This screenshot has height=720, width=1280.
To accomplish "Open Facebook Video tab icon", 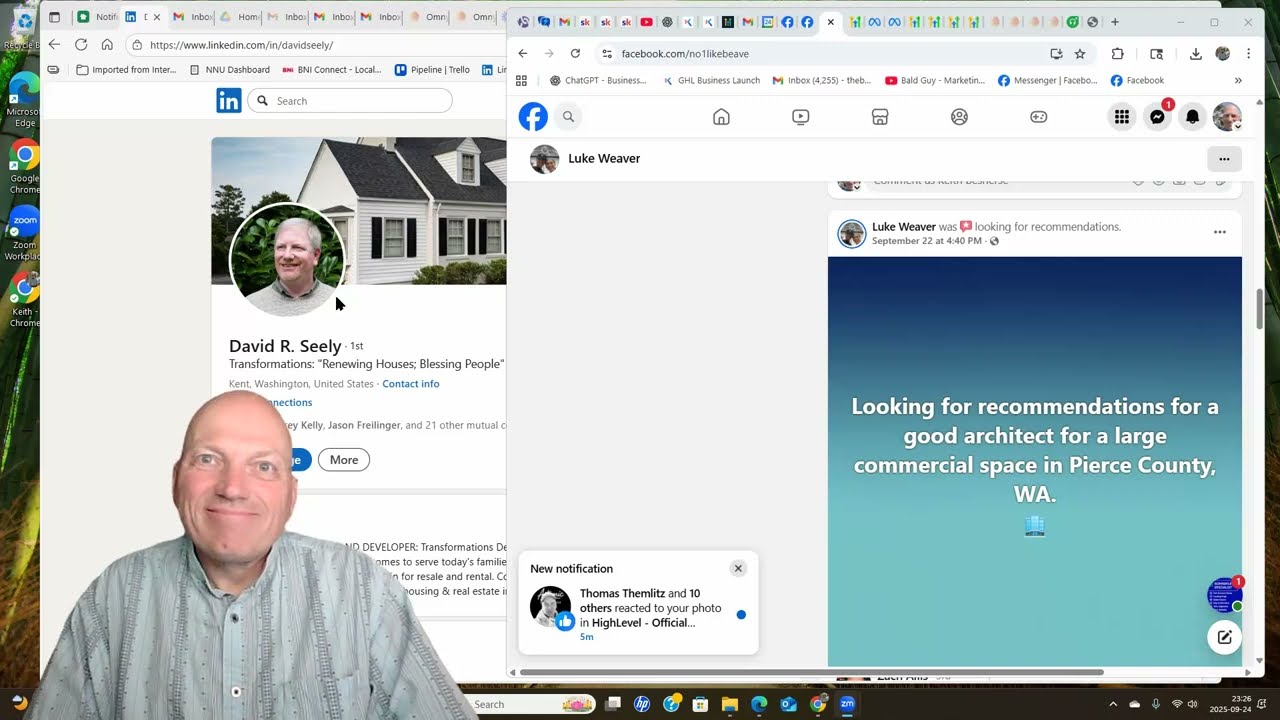I will point(800,117).
